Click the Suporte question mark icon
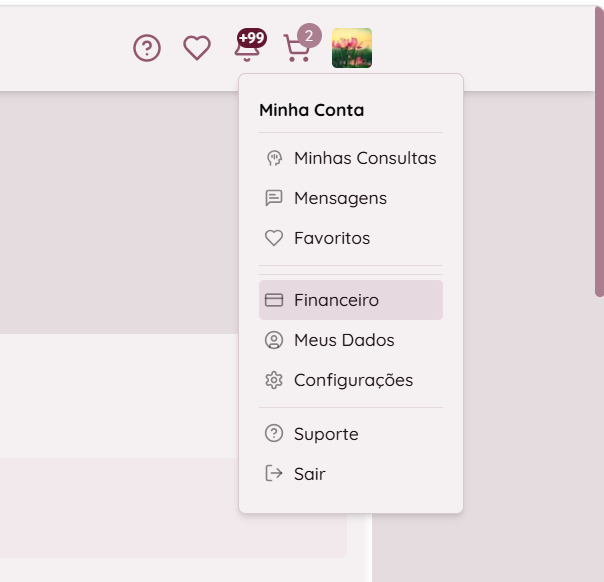This screenshot has height=582, width=604. [274, 434]
